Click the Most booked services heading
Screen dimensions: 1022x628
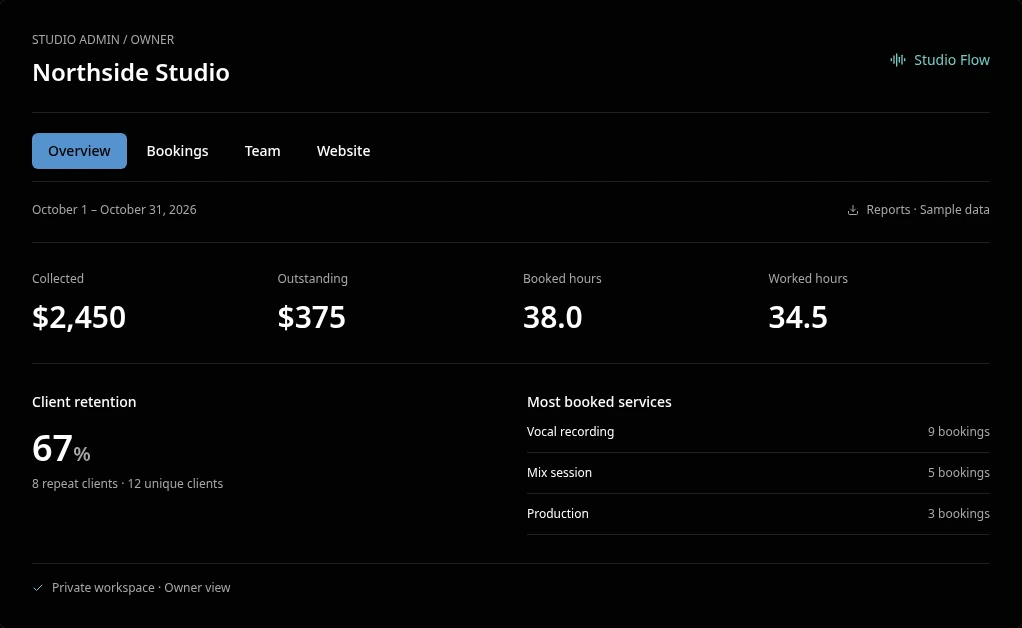click(599, 402)
